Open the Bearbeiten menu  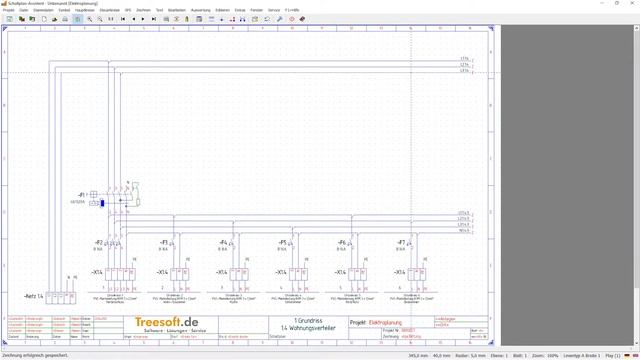(x=177, y=10)
